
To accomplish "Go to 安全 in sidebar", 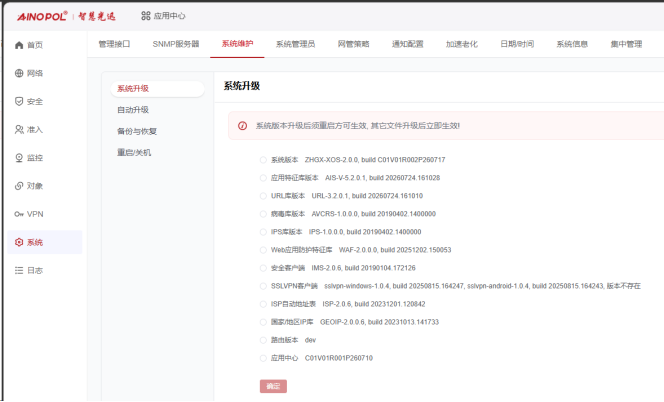I will [35, 102].
